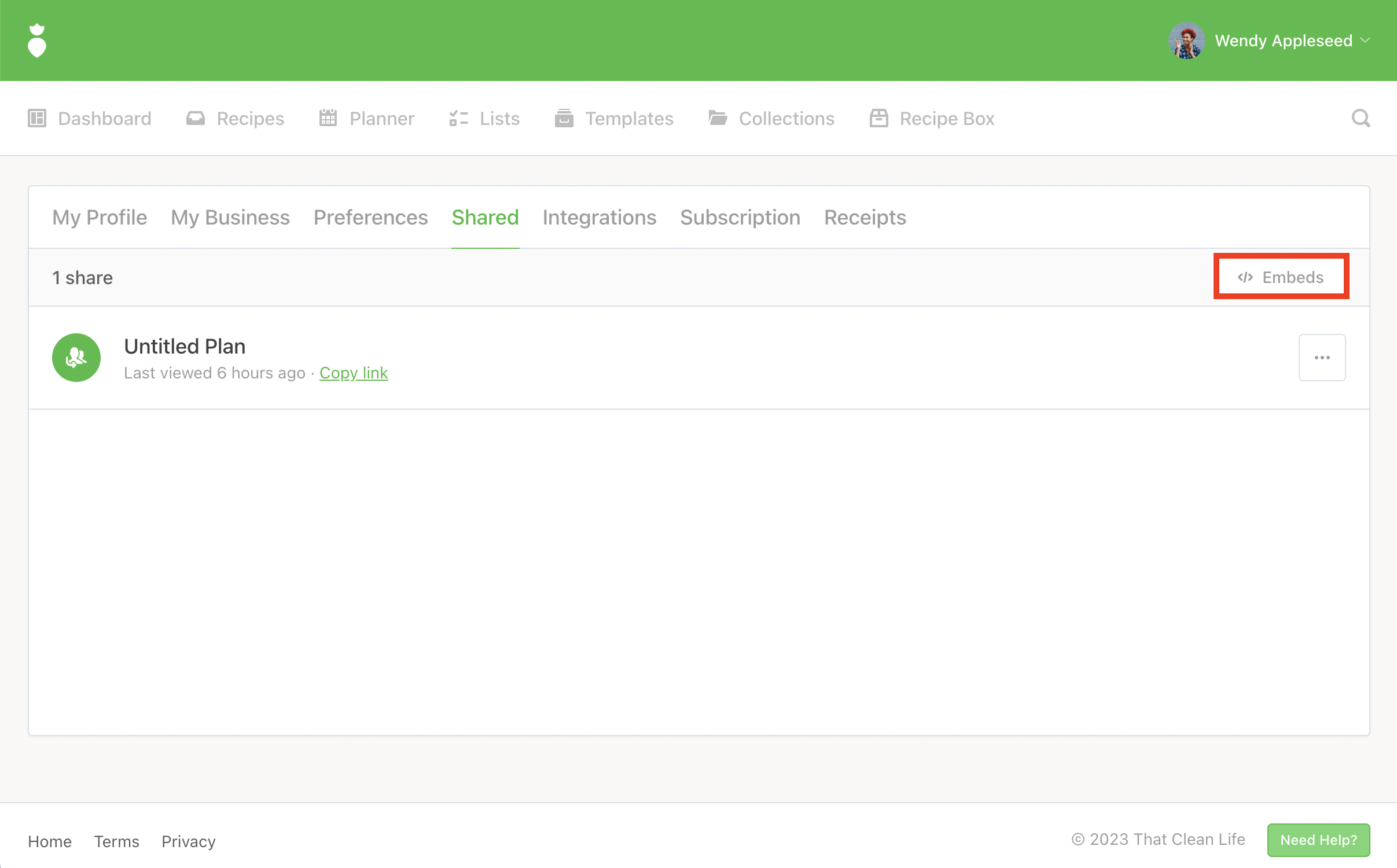Click the Collections folder icon
The width and height of the screenshot is (1397, 868).
tap(718, 119)
